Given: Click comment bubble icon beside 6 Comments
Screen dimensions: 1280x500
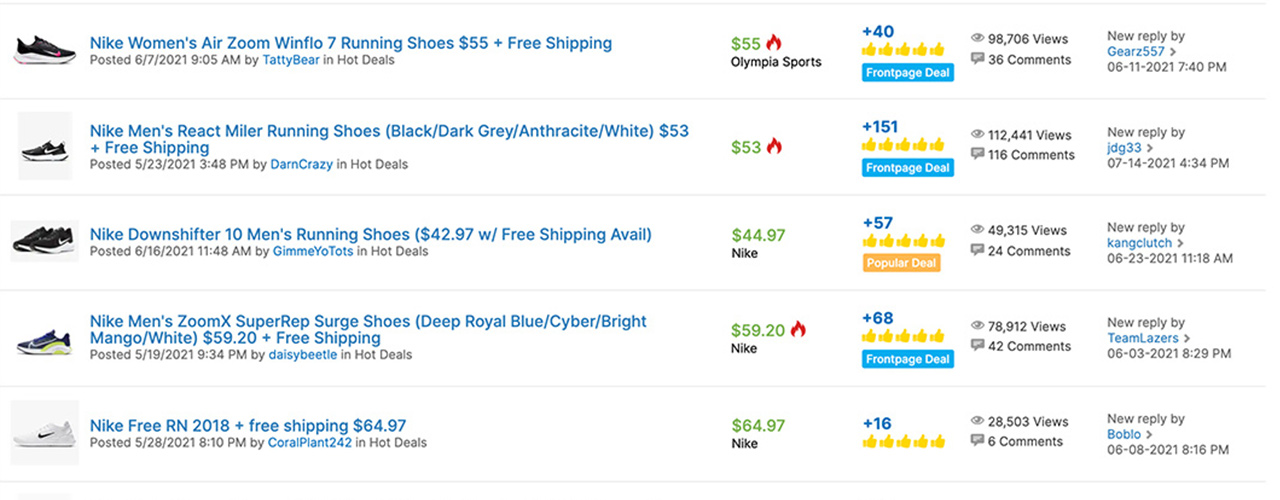Looking at the screenshot, I should [977, 441].
